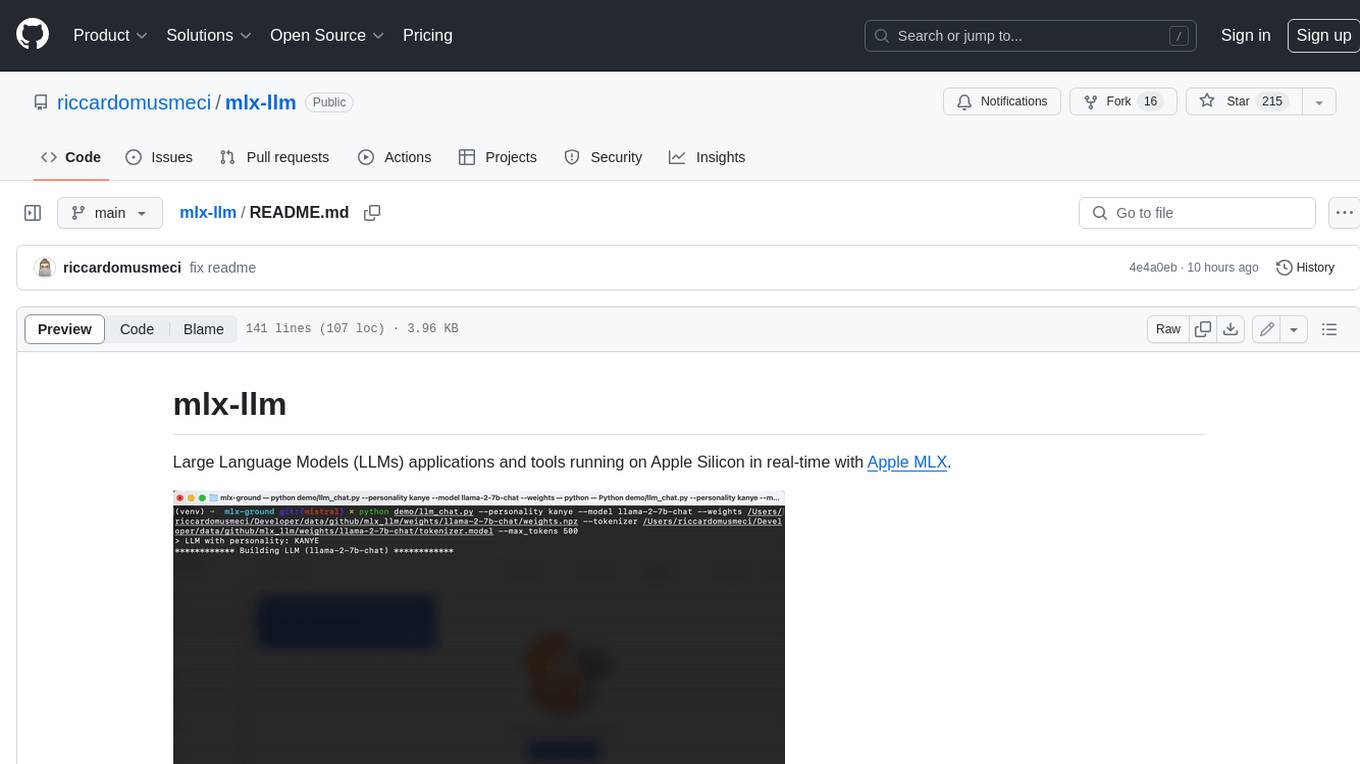Click the 215 star count
Image resolution: width=1360 pixels, height=764 pixels.
click(1272, 101)
